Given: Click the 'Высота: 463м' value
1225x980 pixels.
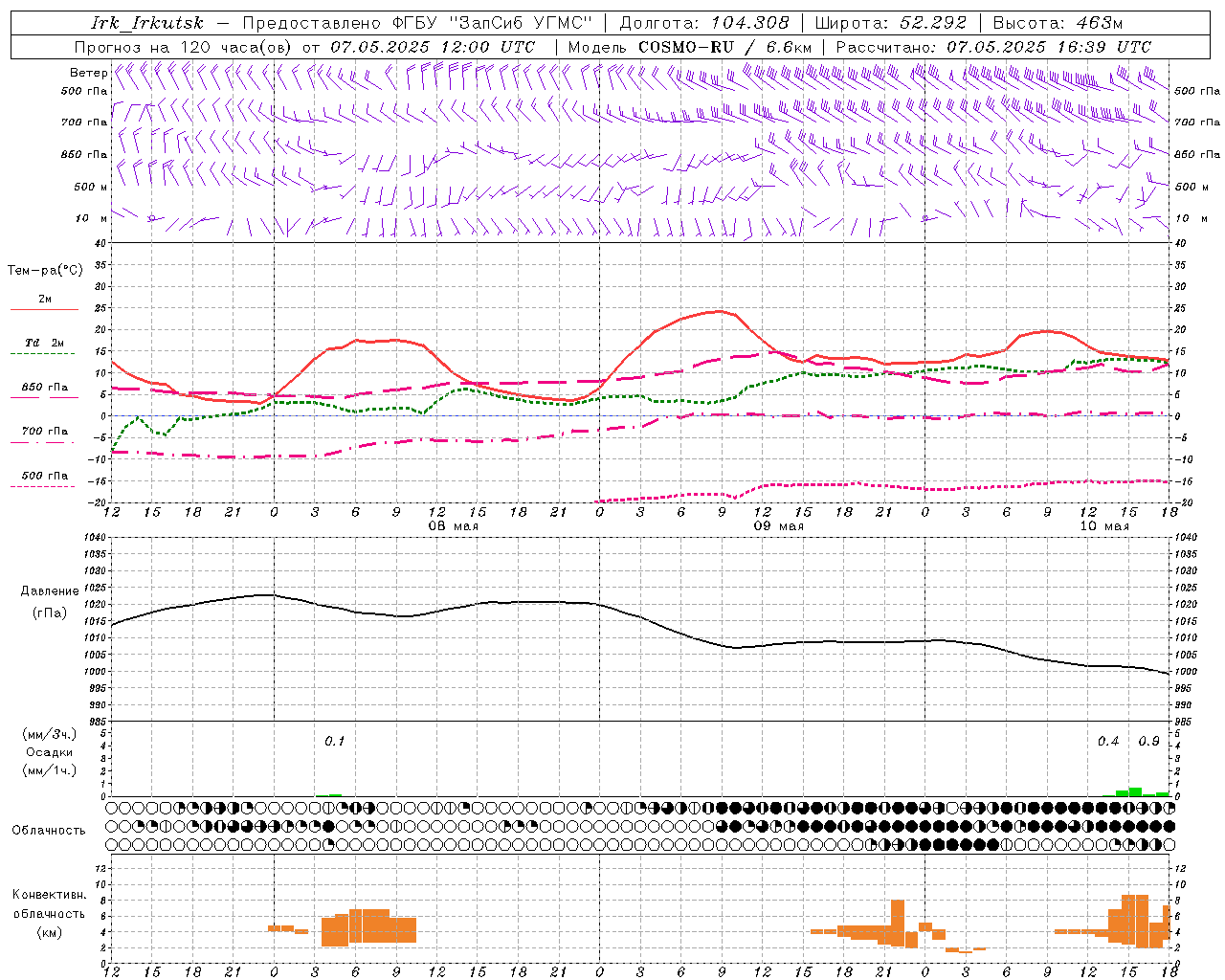Looking at the screenshot, I should tap(1058, 23).
